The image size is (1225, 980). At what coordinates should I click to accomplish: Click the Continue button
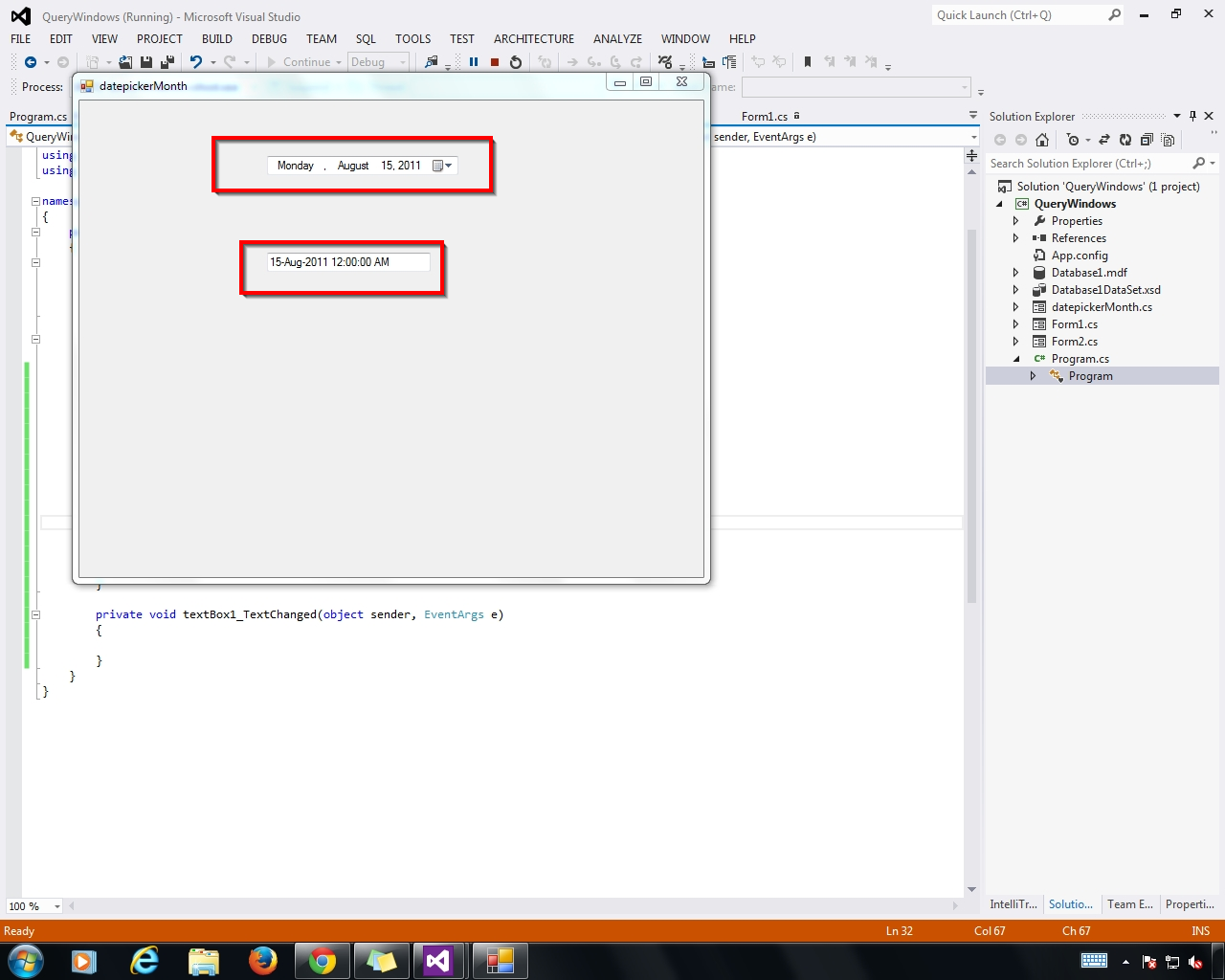click(303, 61)
